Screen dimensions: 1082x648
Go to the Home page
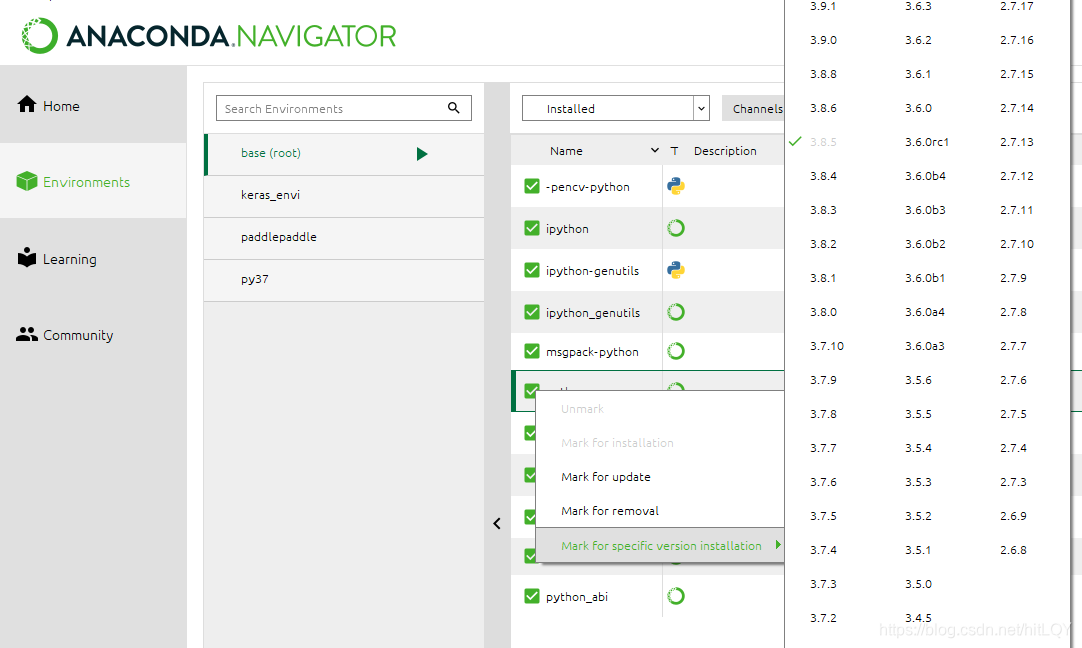(61, 106)
